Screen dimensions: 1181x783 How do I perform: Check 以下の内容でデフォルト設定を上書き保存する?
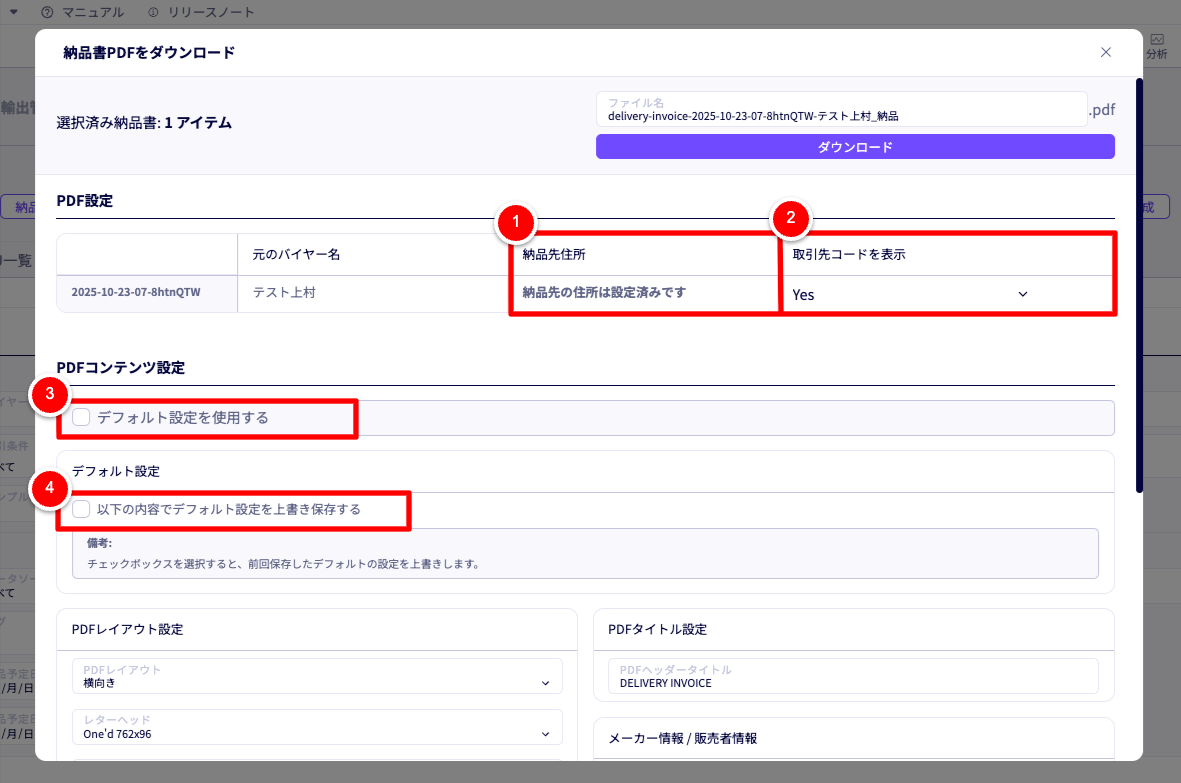(81, 509)
